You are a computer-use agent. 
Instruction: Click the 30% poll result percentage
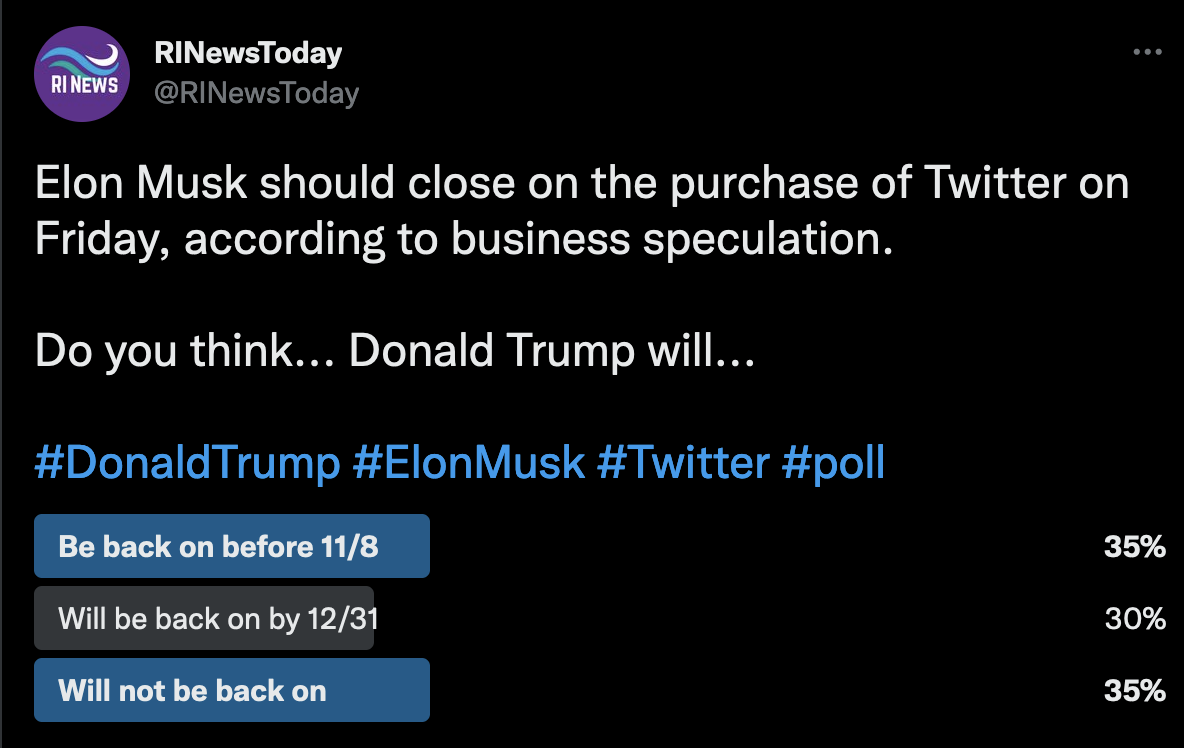pyautogui.click(x=1135, y=619)
